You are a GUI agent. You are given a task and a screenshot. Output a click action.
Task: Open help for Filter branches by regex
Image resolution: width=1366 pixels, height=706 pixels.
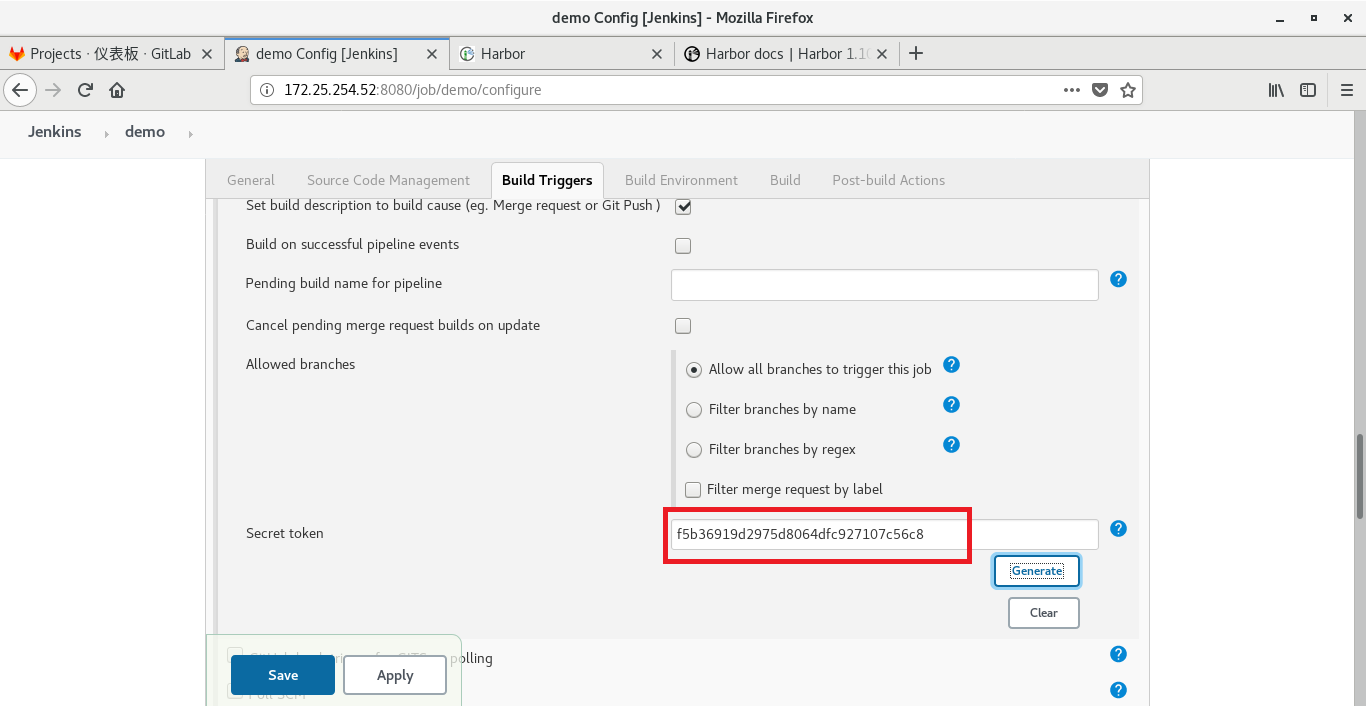952,445
